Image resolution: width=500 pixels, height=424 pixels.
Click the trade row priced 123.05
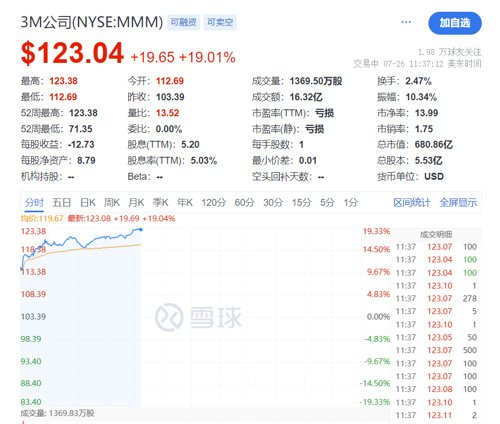click(x=436, y=337)
